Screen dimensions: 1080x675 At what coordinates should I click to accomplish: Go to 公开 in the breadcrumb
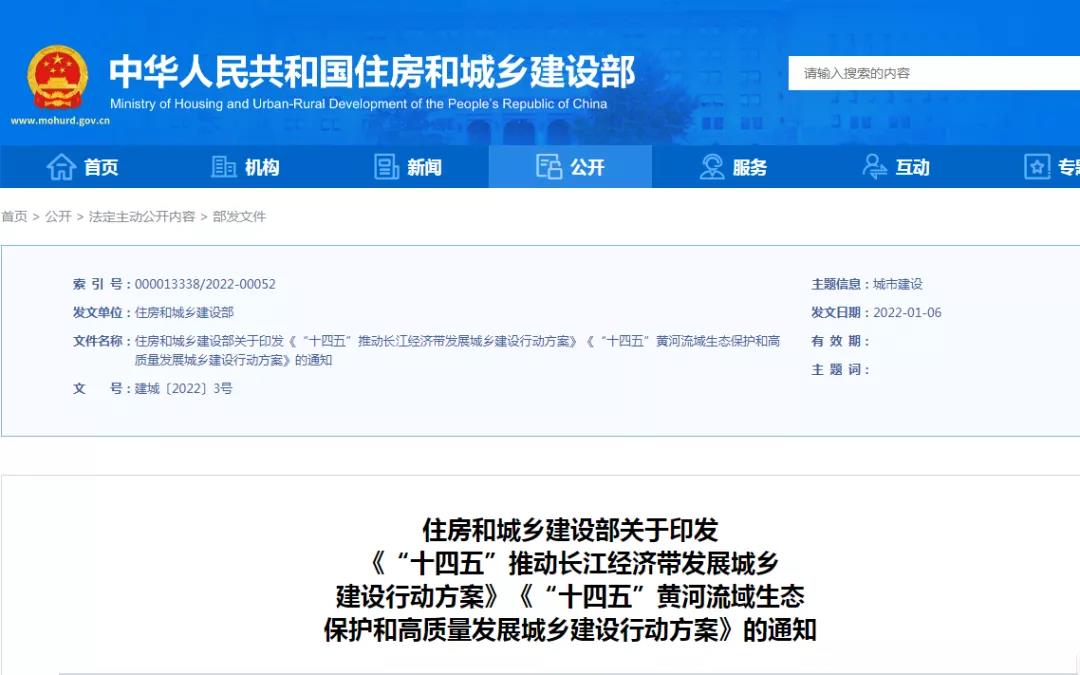point(59,216)
